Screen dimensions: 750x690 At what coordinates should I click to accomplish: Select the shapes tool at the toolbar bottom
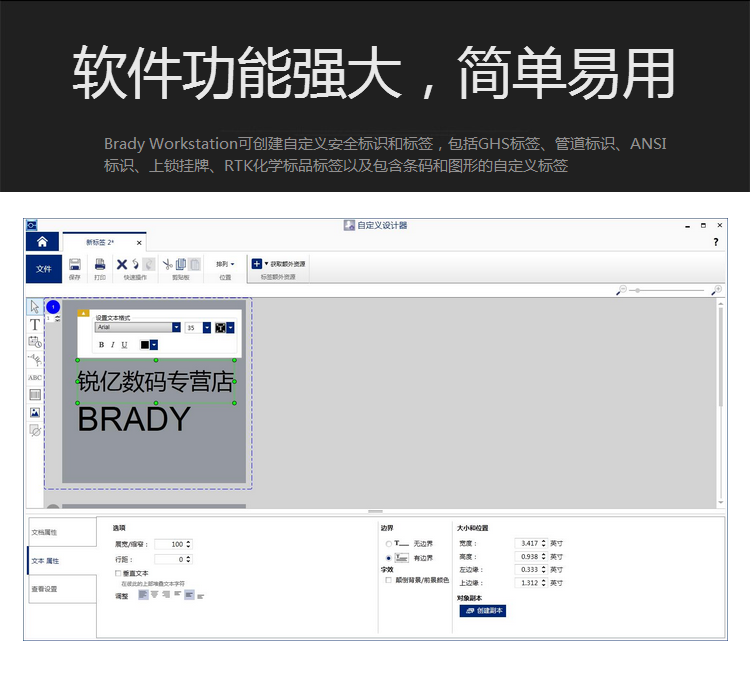tap(35, 430)
